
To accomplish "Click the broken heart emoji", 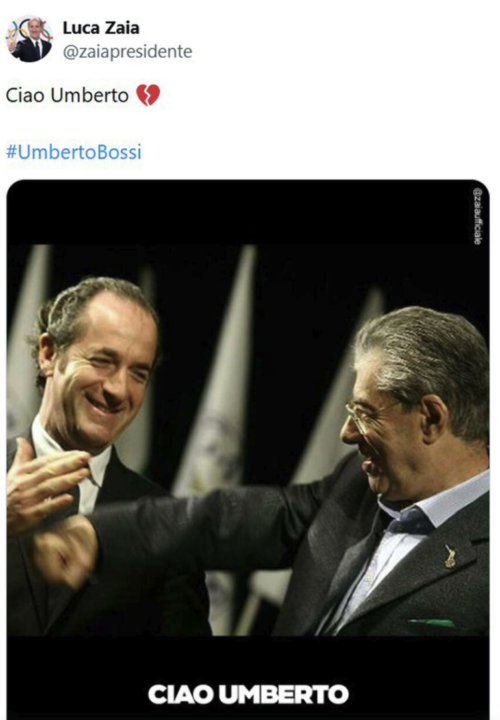I will click(x=148, y=95).
